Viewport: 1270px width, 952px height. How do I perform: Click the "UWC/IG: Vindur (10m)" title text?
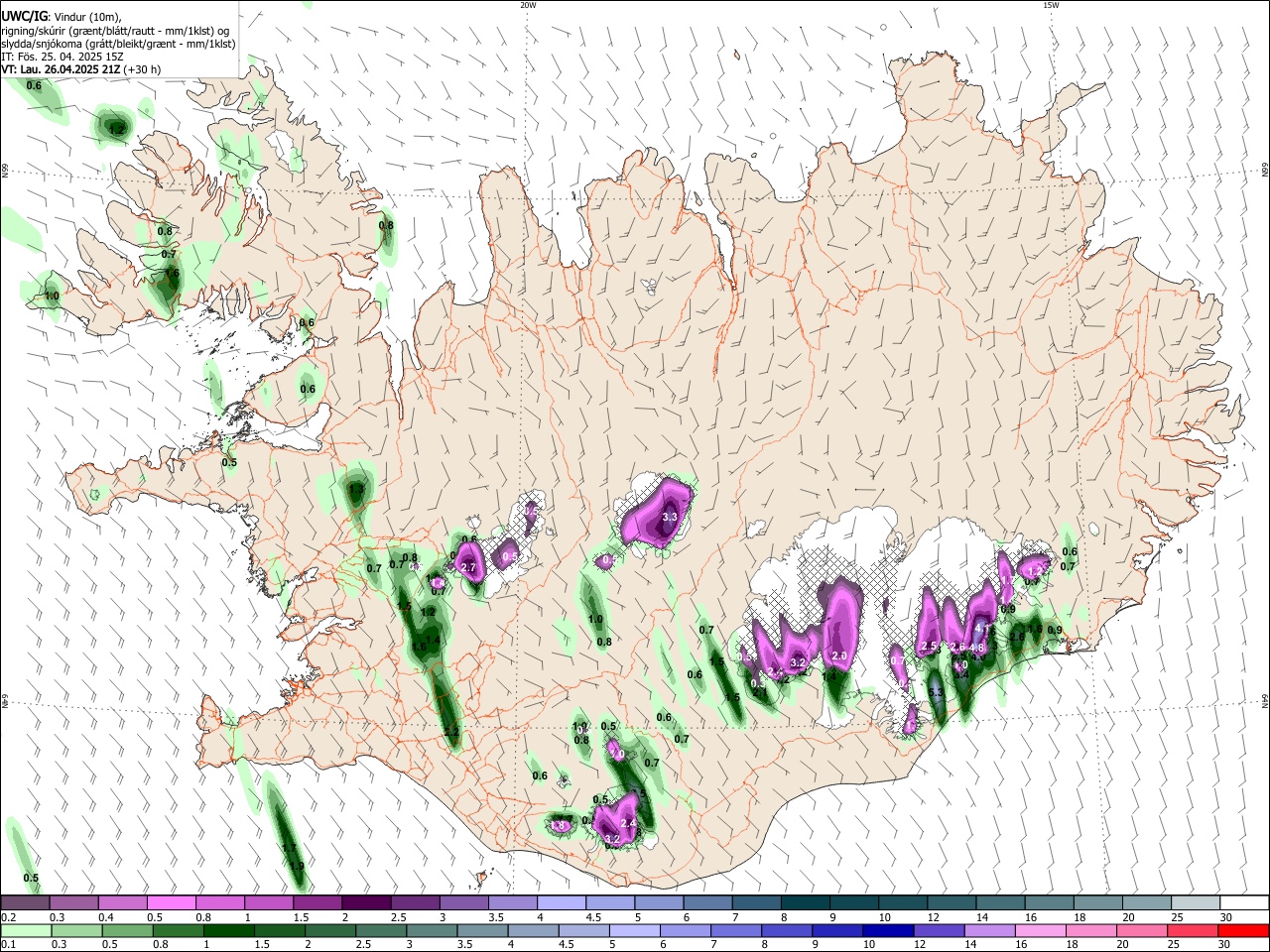[x=62, y=16]
